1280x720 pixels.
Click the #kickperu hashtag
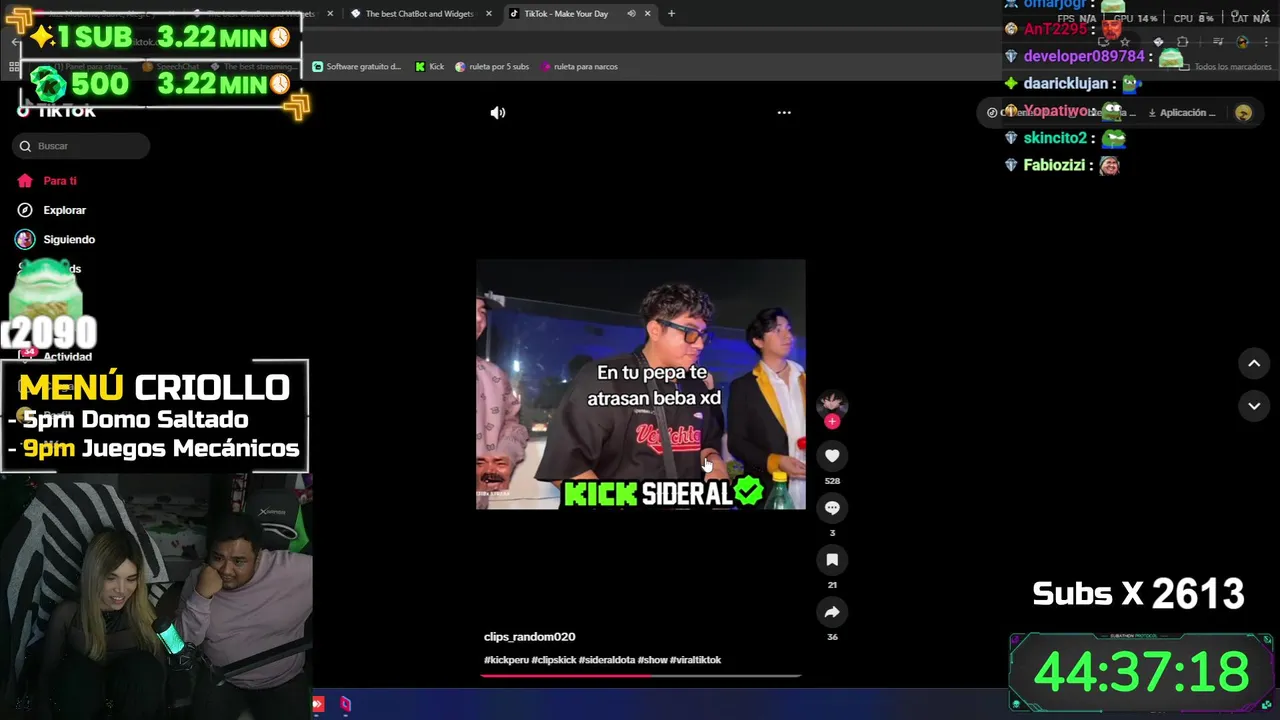(x=506, y=660)
